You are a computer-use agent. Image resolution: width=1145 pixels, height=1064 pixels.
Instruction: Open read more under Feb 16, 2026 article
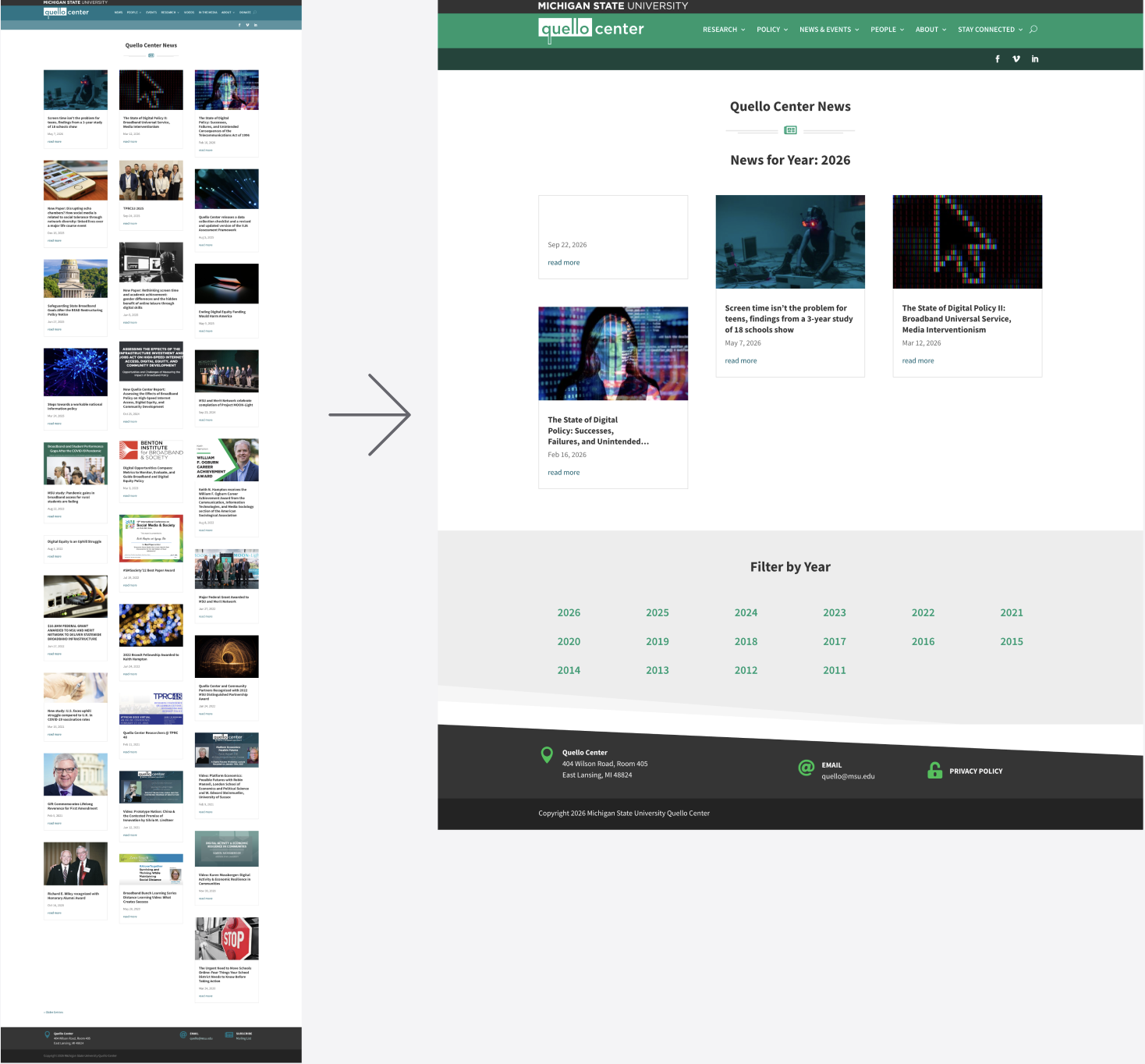pyautogui.click(x=564, y=473)
